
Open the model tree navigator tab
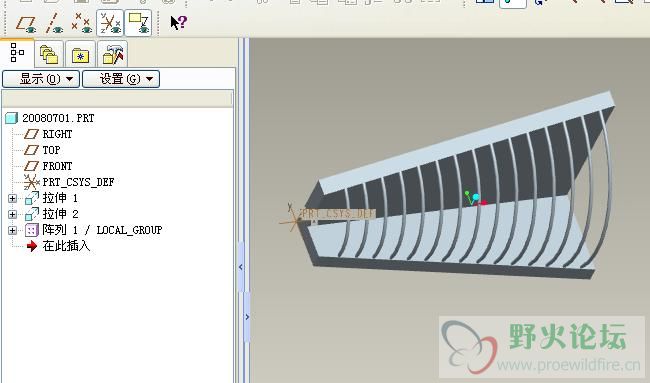click(x=17, y=53)
